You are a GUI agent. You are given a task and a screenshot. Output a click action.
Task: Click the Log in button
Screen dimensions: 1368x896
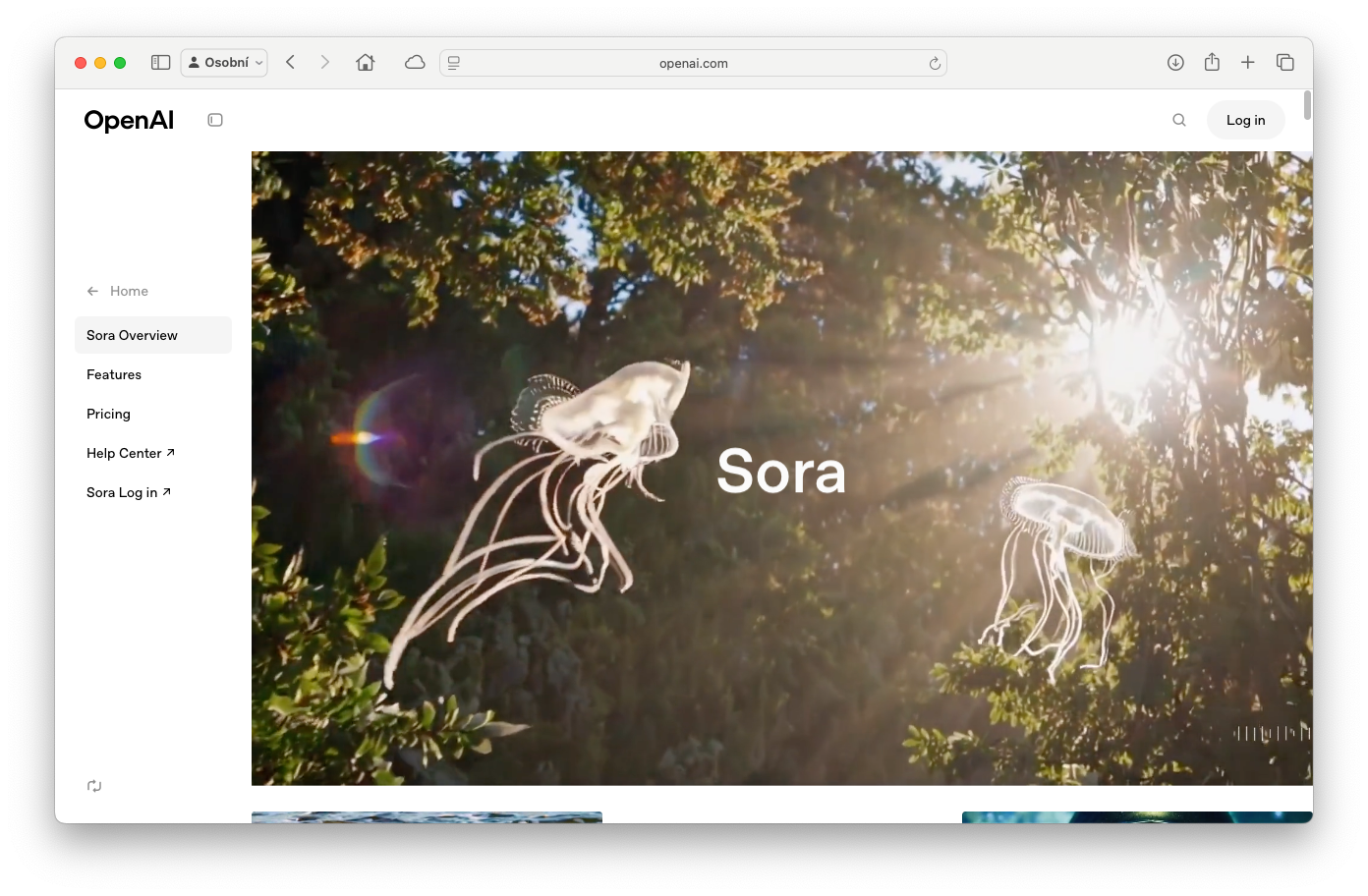1245,120
